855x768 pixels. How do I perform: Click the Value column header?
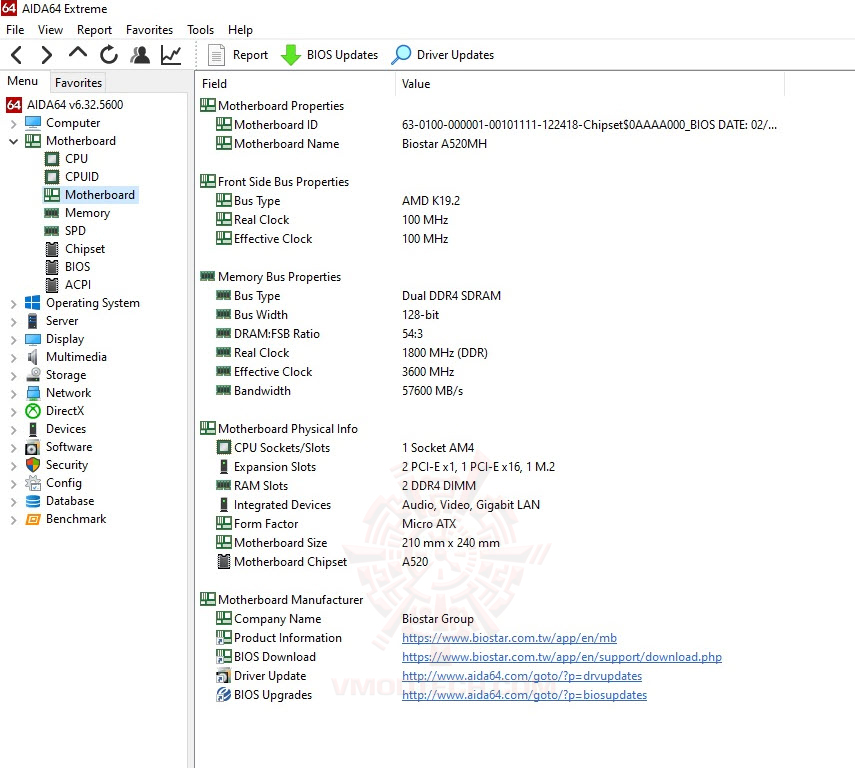tap(590, 83)
